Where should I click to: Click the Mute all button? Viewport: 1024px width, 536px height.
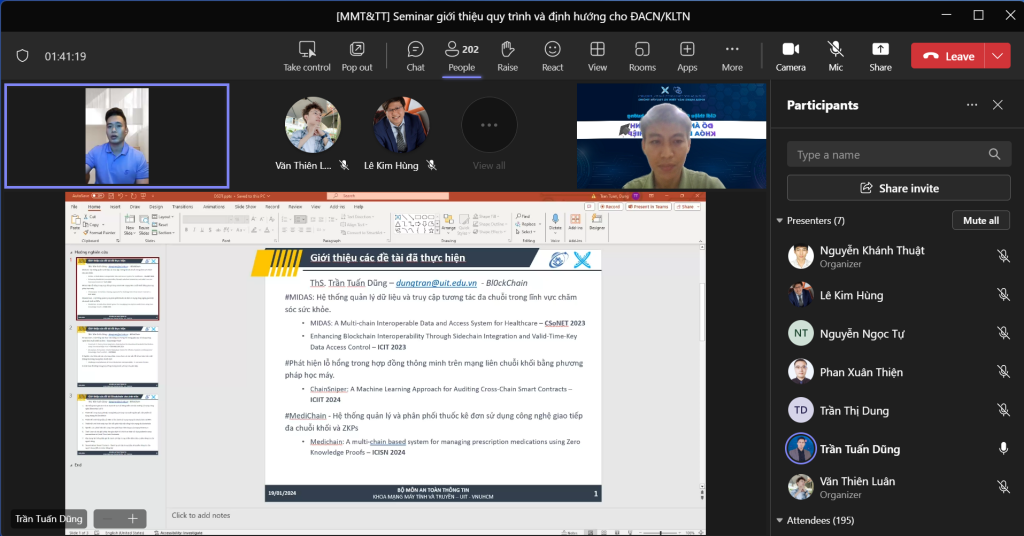[x=980, y=221]
